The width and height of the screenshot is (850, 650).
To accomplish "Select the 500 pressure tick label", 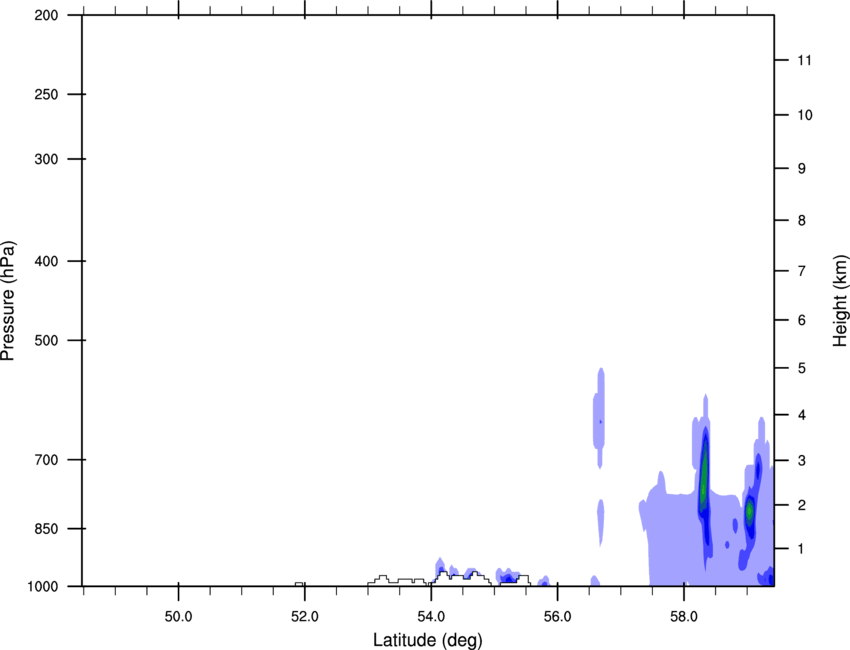I will coord(46,340).
